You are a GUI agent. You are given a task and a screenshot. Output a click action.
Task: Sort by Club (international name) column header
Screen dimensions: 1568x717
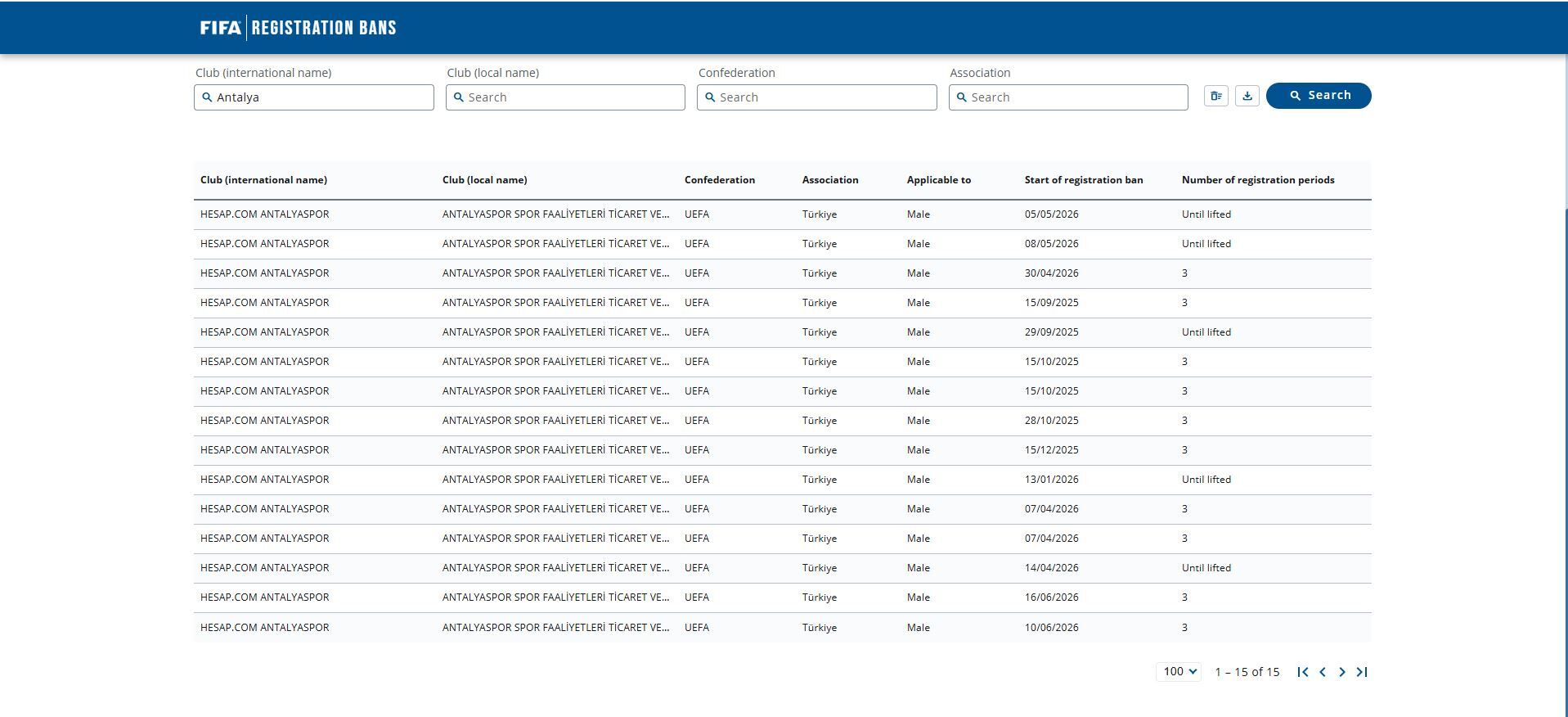(x=263, y=180)
